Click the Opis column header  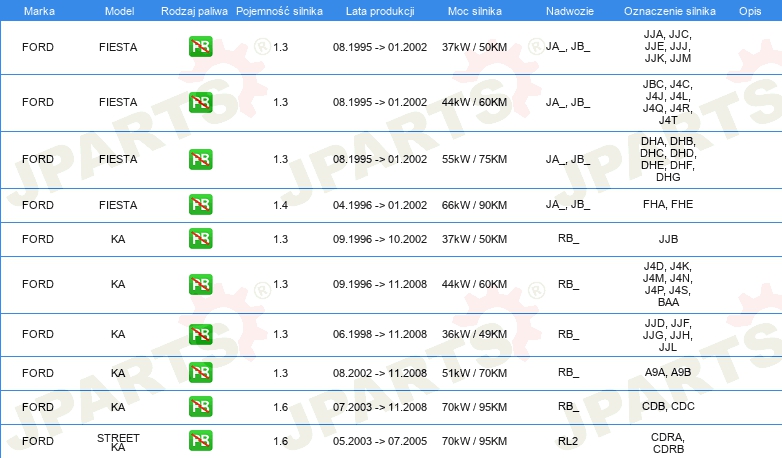pos(750,11)
